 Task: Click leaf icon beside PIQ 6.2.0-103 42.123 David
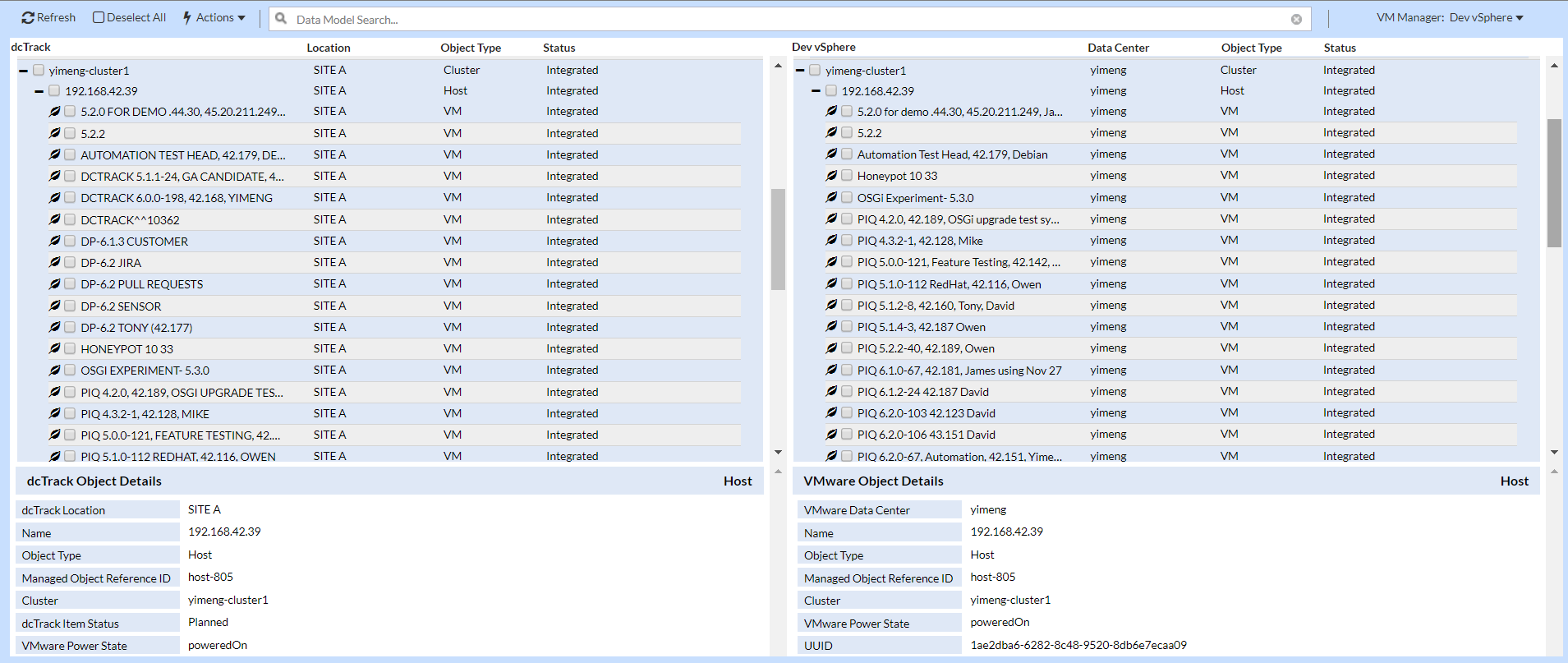[831, 413]
